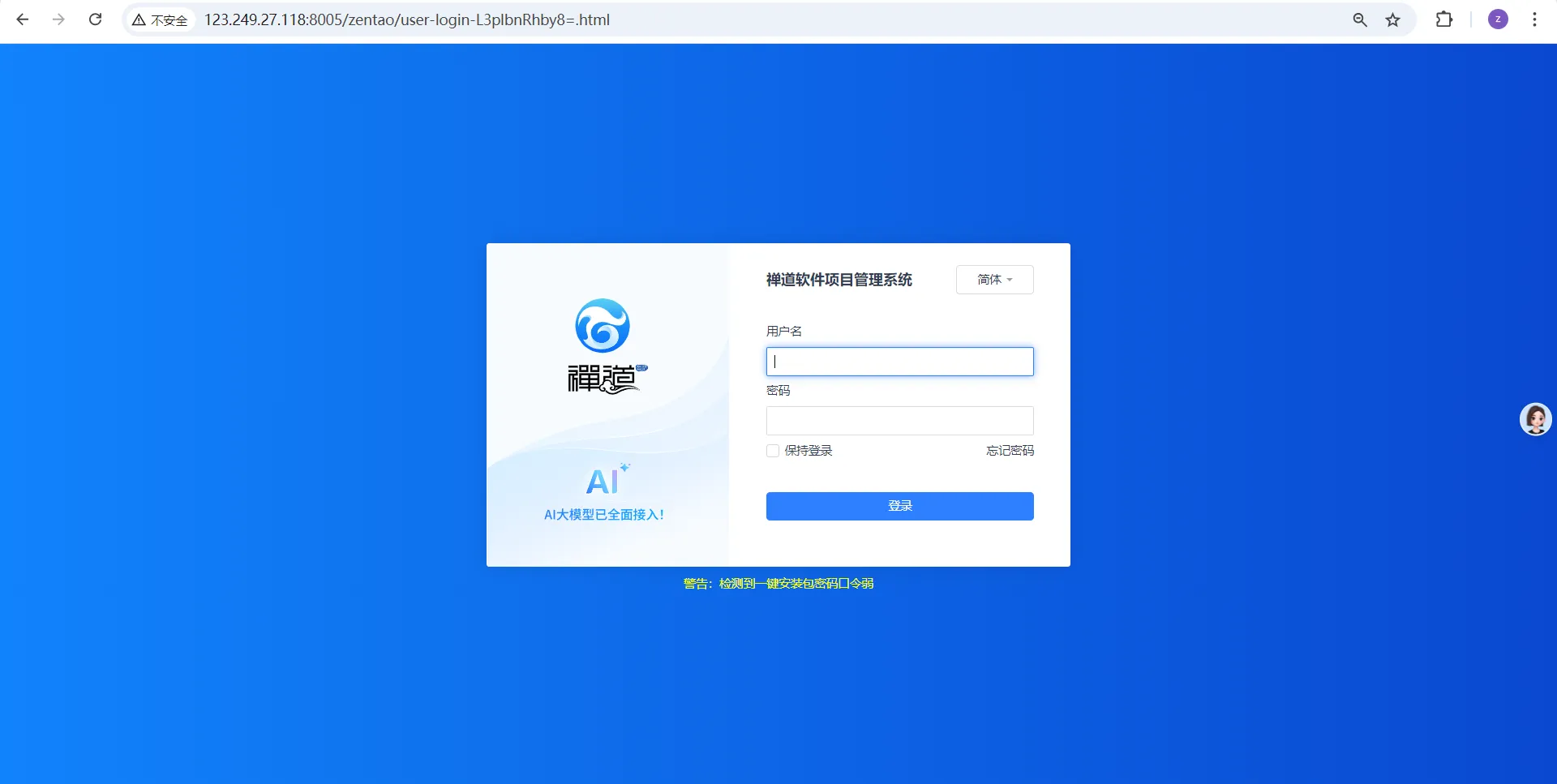Click the browser forward arrow
1557x784 pixels.
coord(58,19)
